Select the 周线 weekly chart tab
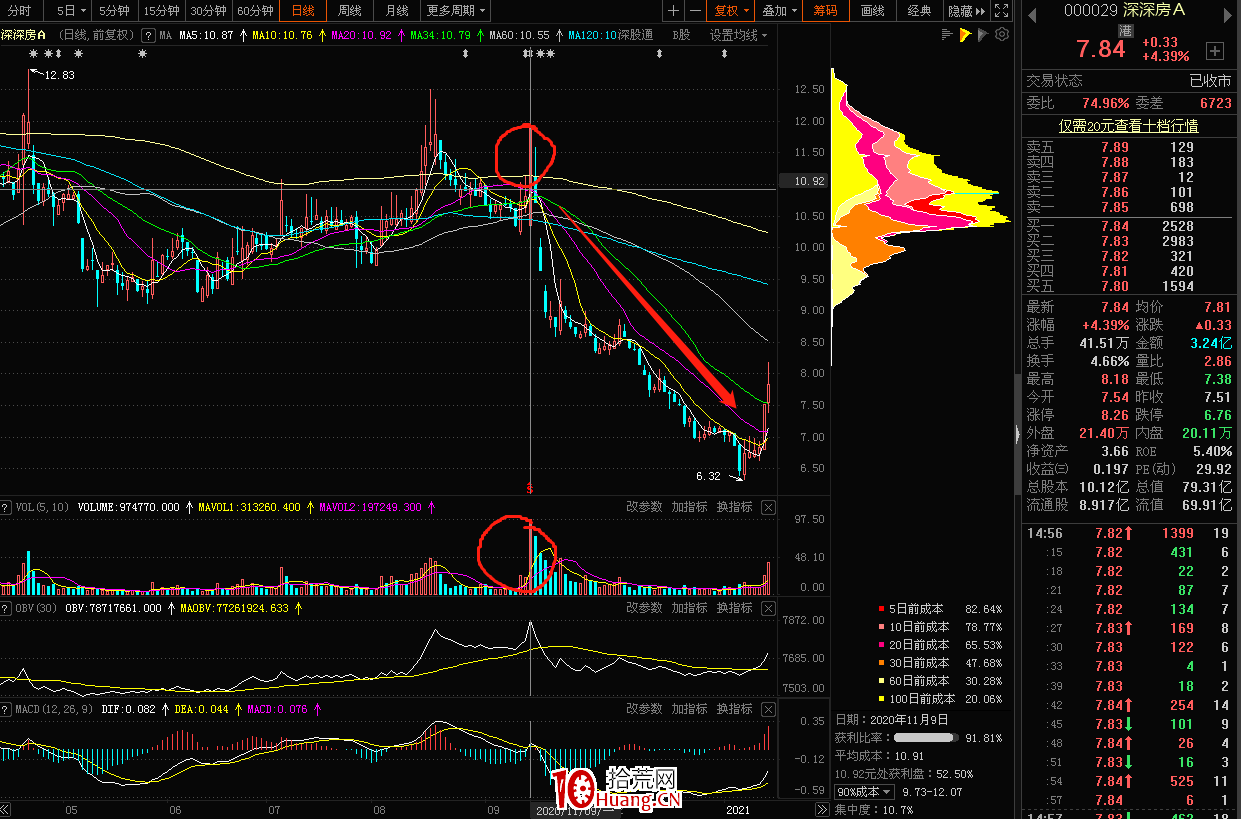1241x819 pixels. click(350, 11)
